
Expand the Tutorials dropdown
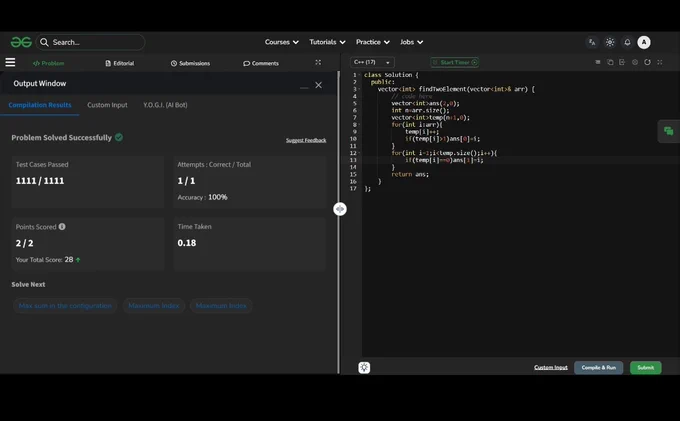[327, 42]
